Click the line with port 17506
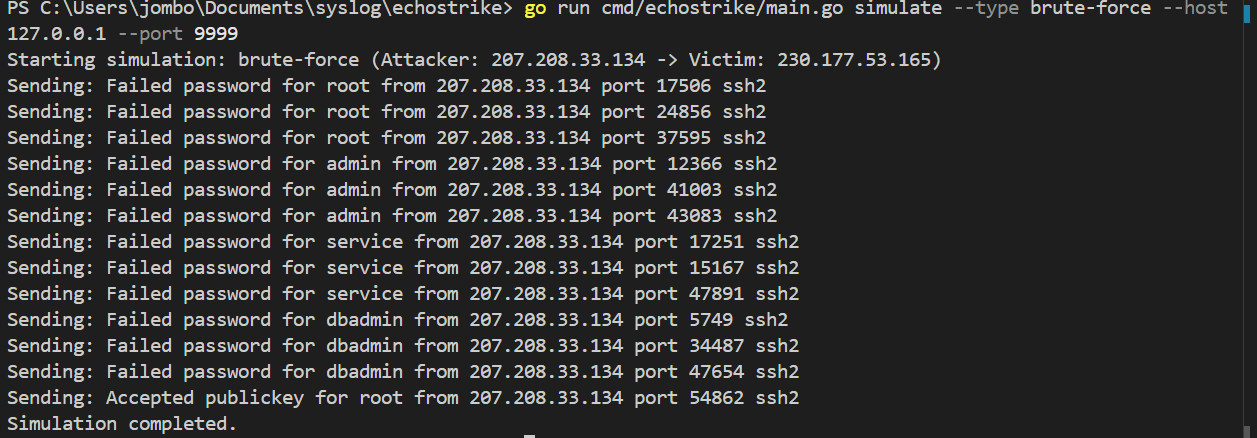 (x=386, y=86)
